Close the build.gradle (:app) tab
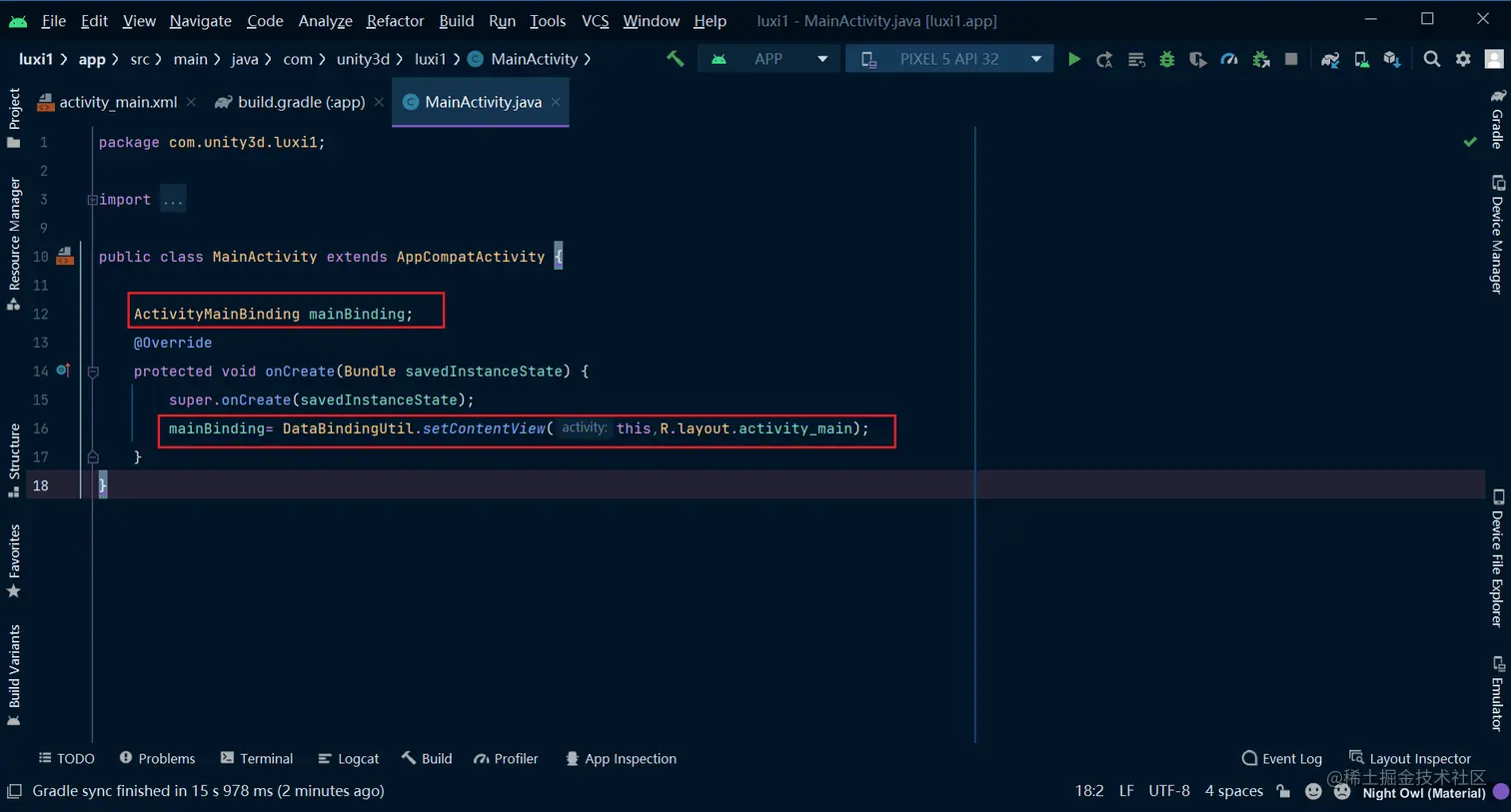The image size is (1511, 812). (x=378, y=102)
